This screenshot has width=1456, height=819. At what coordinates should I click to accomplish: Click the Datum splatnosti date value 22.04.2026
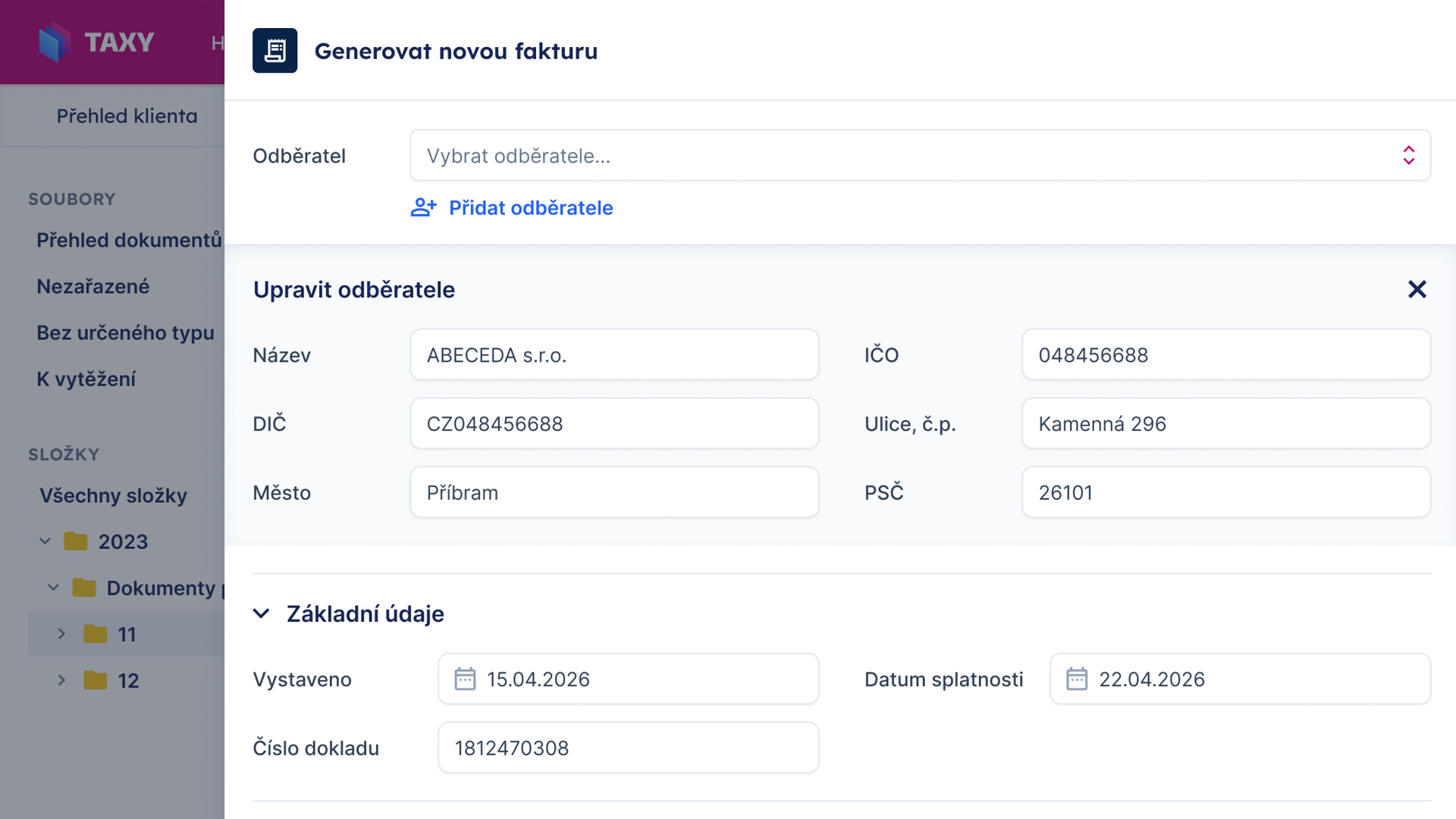click(1151, 679)
